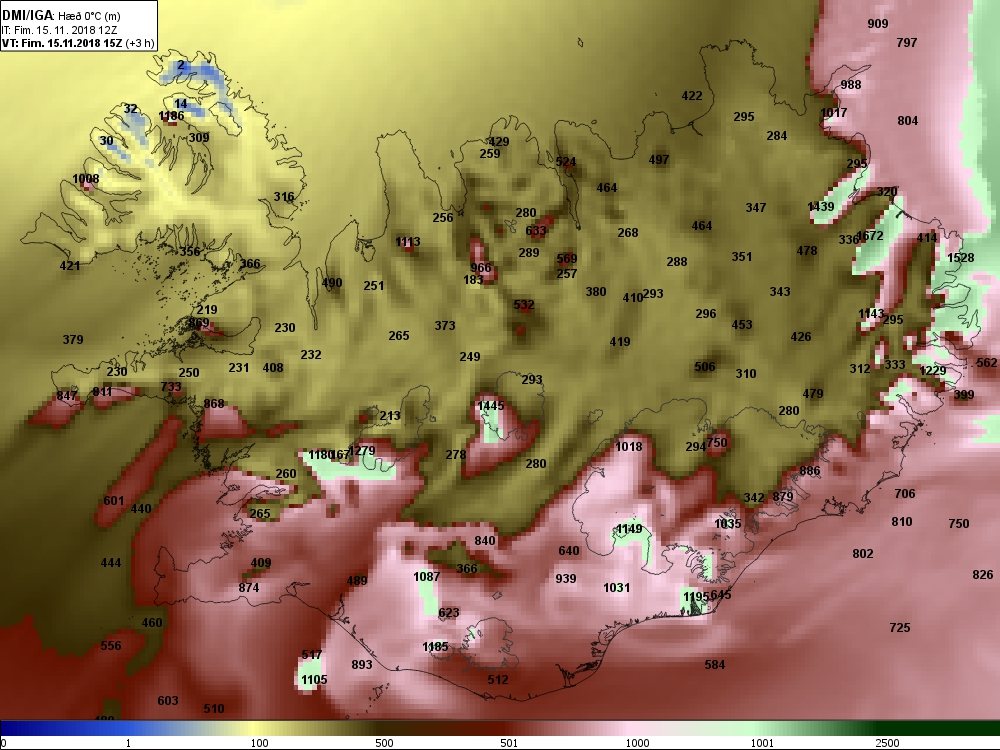Click the map value '316'

(x=284, y=197)
